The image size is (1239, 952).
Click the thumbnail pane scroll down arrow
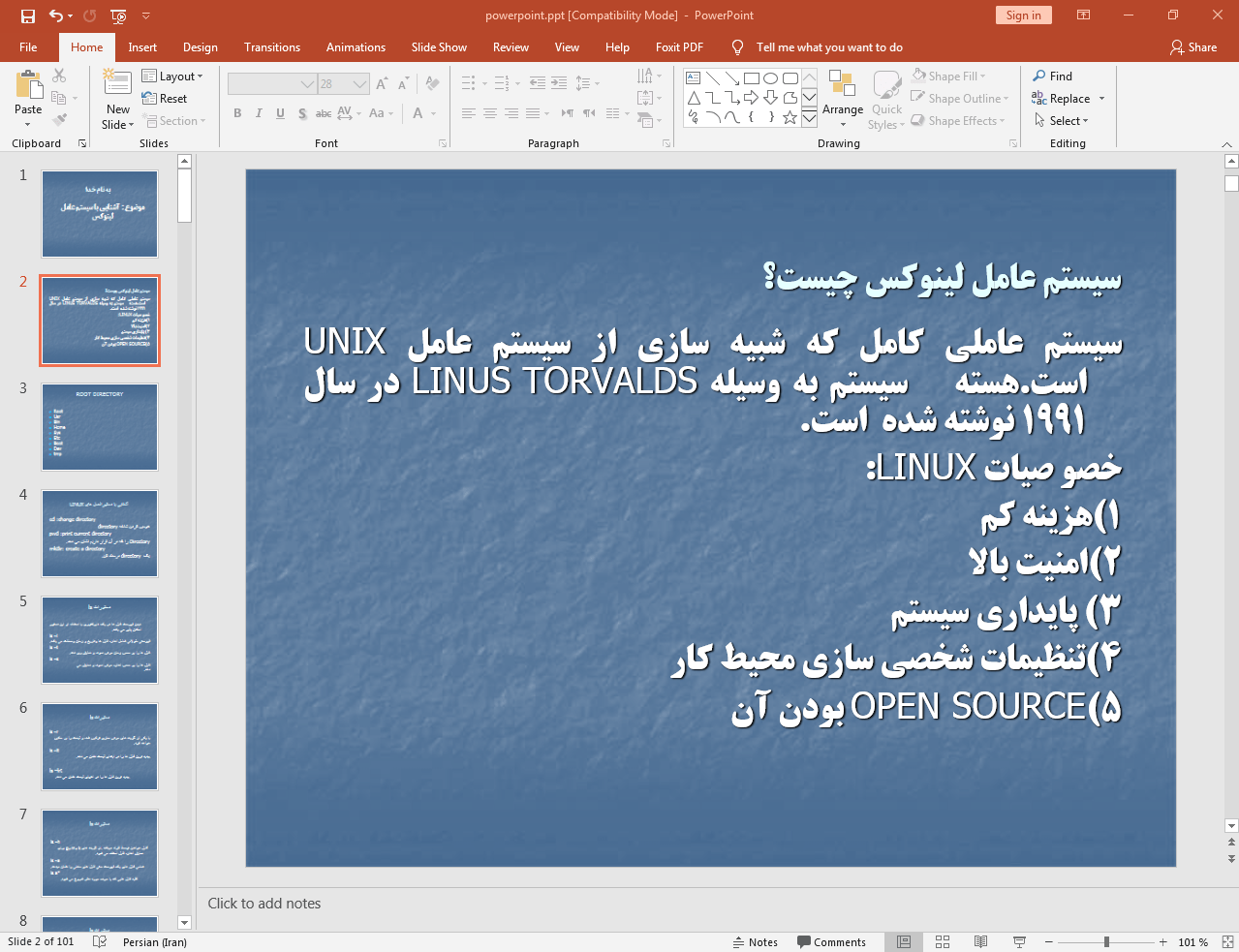pyautogui.click(x=185, y=923)
